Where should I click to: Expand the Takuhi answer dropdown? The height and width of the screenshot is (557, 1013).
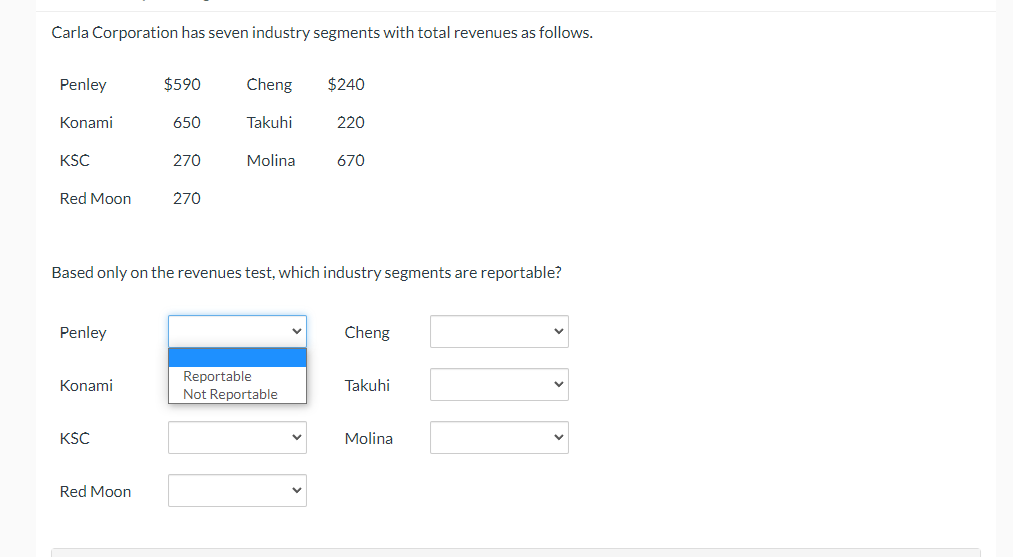click(x=499, y=385)
